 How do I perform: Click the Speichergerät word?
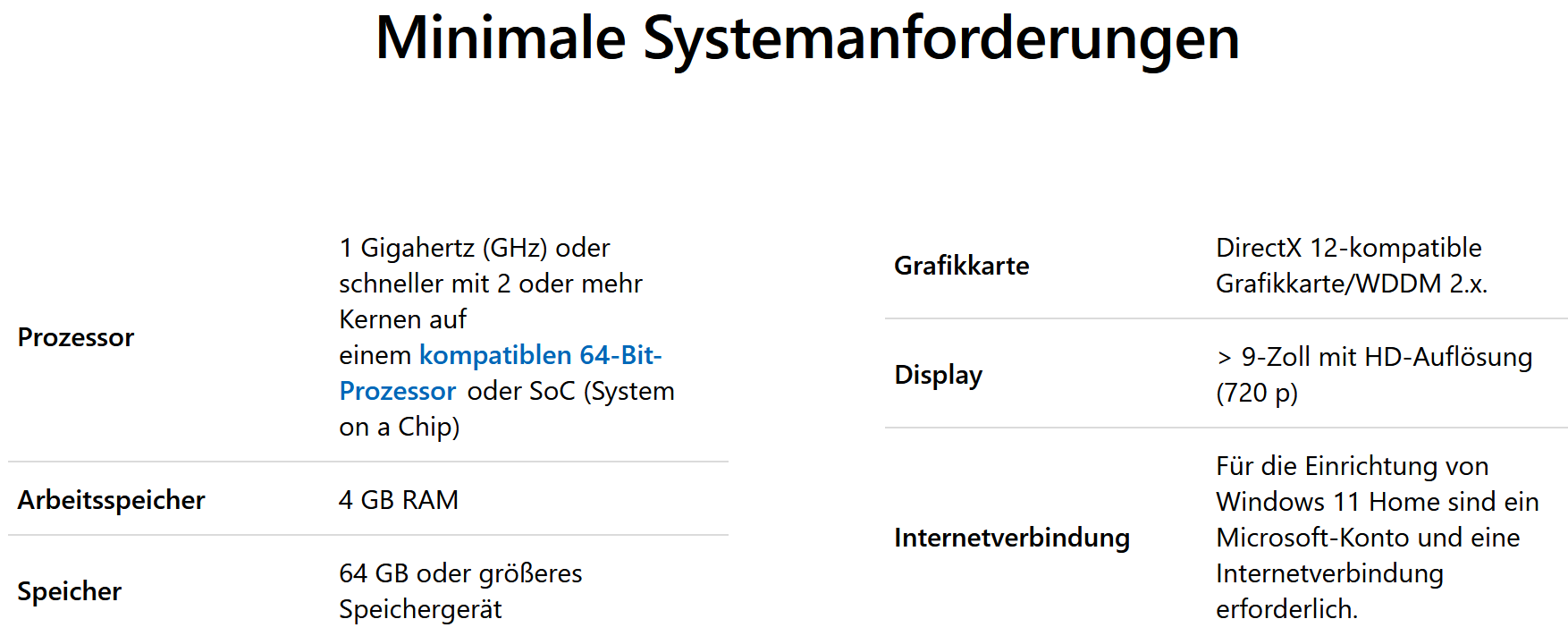click(420, 610)
